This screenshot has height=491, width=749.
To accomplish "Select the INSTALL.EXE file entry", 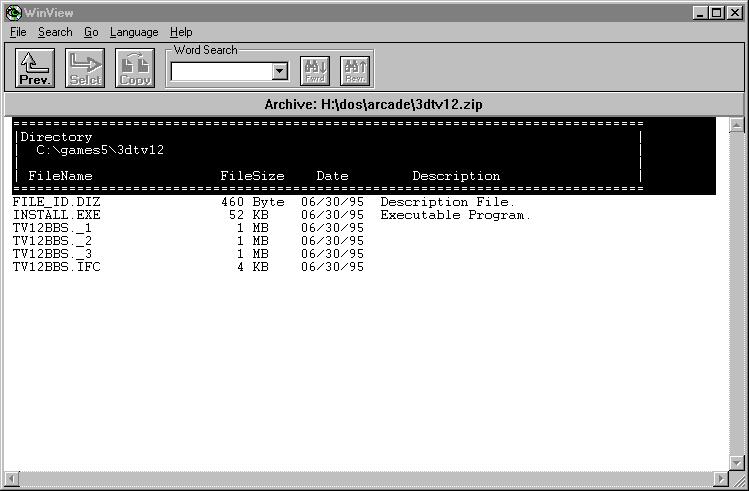I will (56, 215).
